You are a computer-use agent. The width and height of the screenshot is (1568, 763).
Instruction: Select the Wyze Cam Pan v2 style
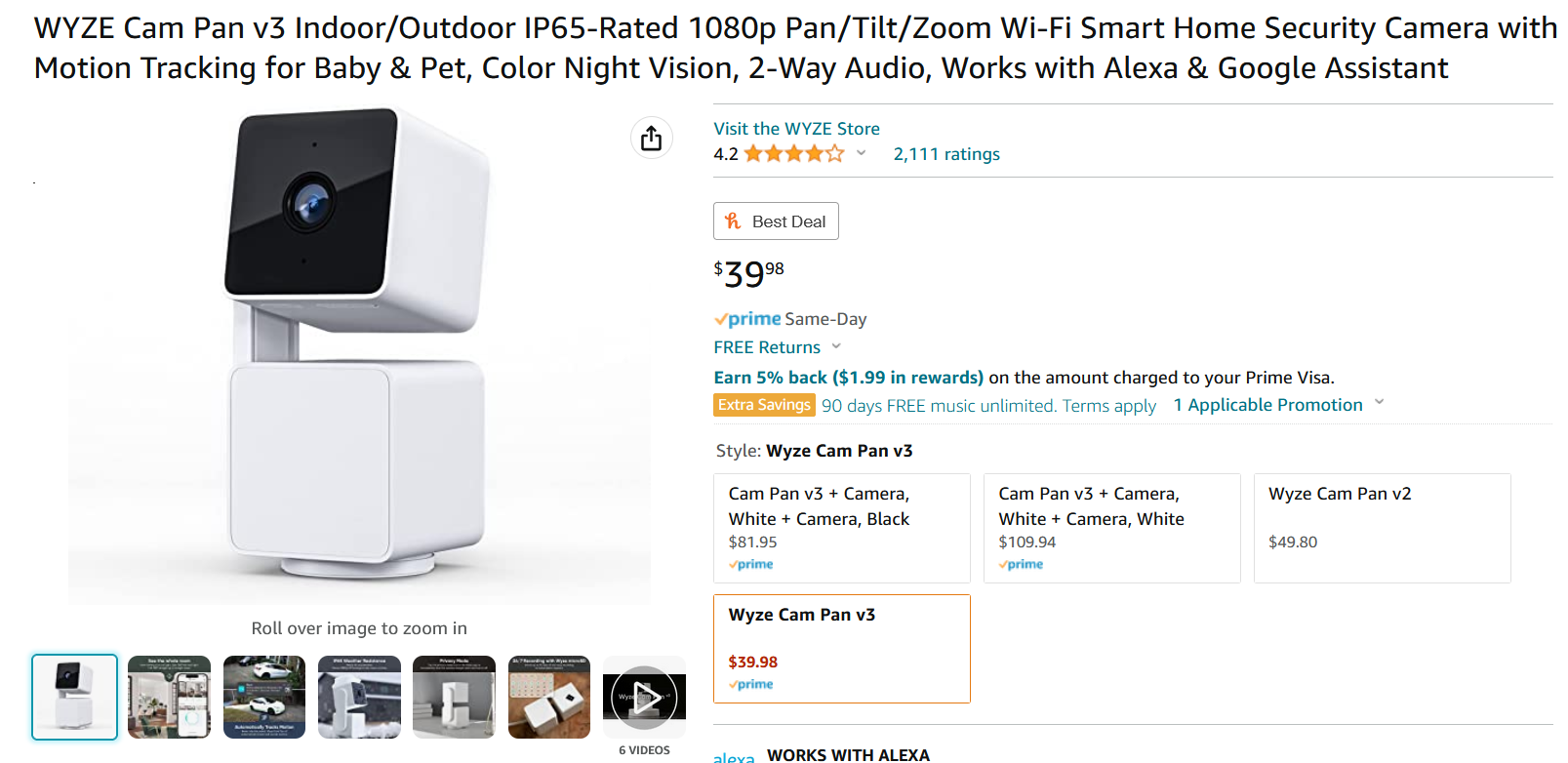tap(1382, 528)
